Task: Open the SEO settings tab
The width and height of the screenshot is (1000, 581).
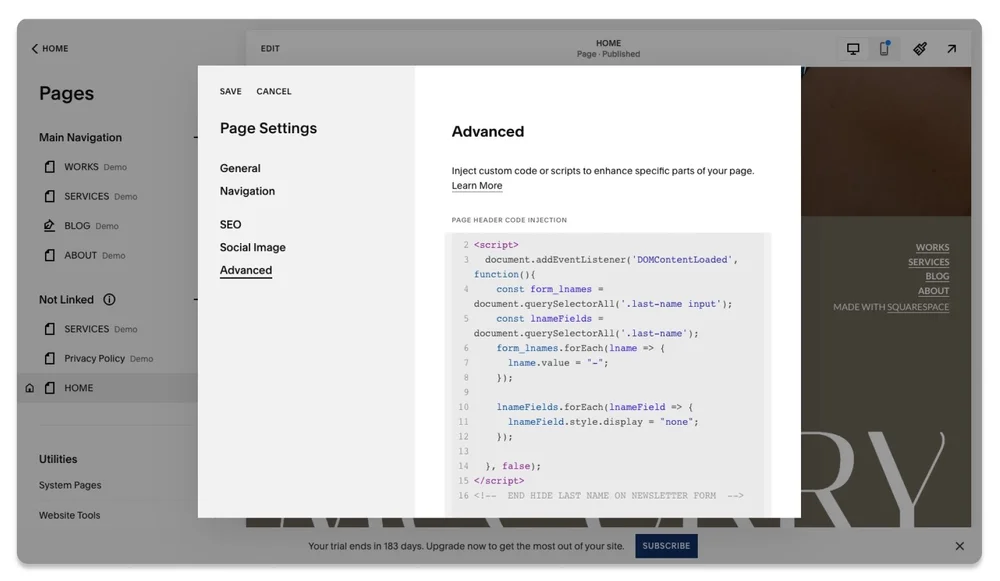Action: pyautogui.click(x=230, y=224)
